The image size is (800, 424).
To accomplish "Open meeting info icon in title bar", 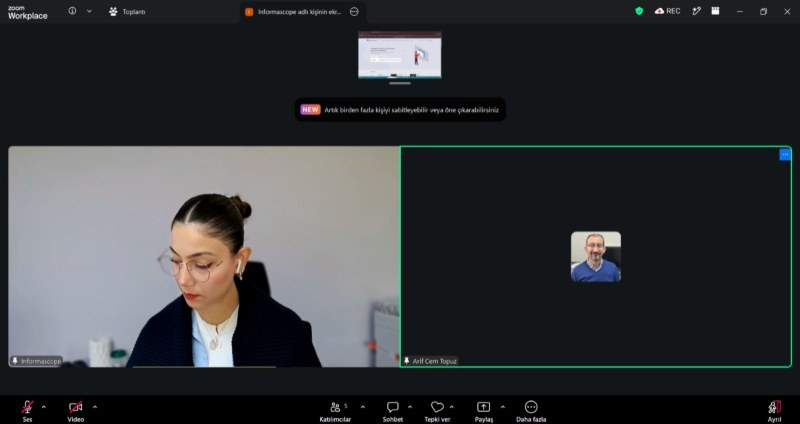I will 72,11.
